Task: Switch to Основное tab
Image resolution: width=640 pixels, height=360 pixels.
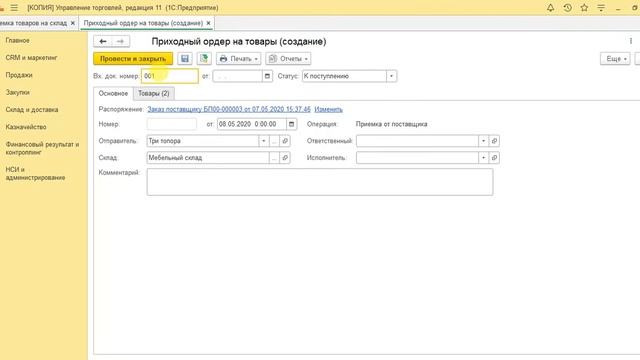Action: coord(113,93)
